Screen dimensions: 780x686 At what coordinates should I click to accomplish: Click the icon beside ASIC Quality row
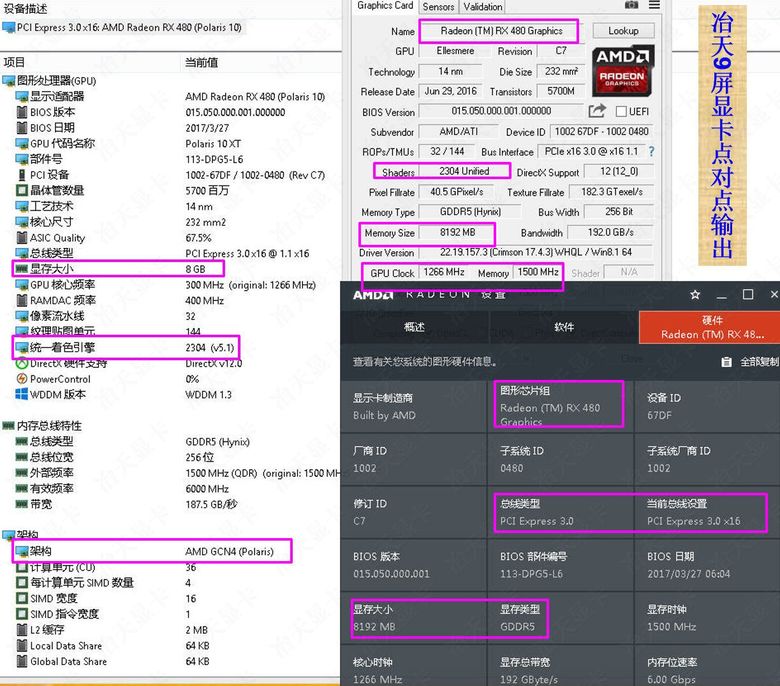coord(21,238)
